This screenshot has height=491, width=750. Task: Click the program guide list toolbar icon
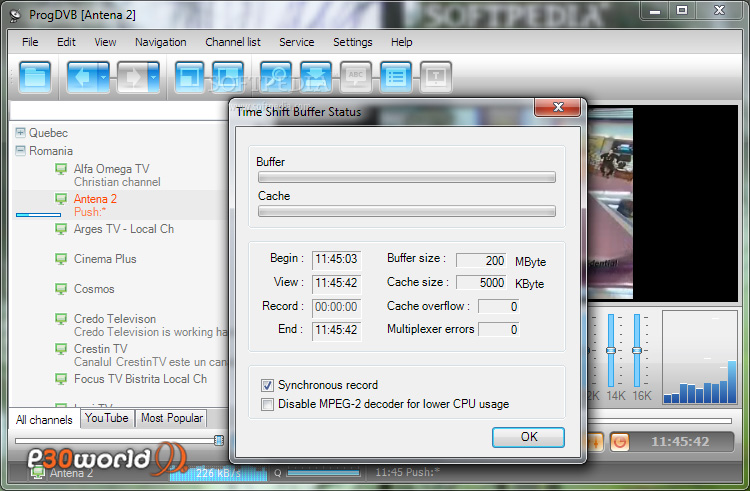396,77
